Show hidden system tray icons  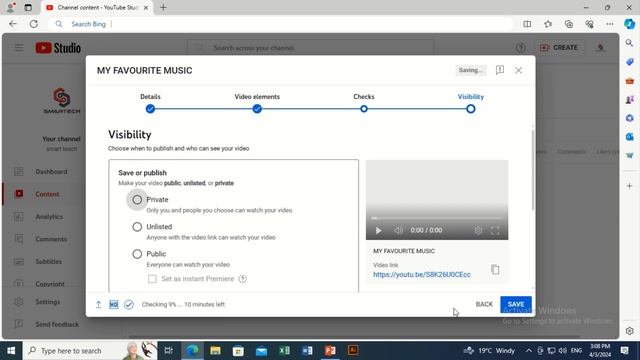(x=529, y=351)
